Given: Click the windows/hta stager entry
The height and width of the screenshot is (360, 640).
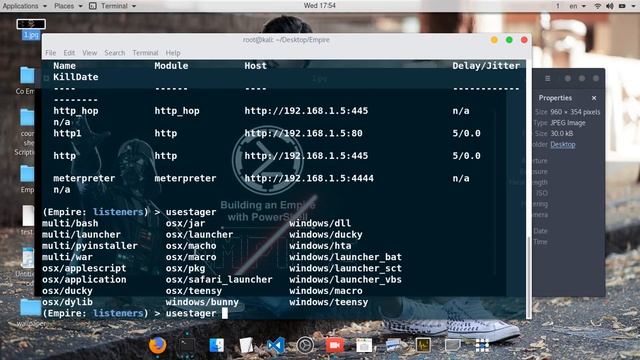Looking at the screenshot, I should 320,246.
